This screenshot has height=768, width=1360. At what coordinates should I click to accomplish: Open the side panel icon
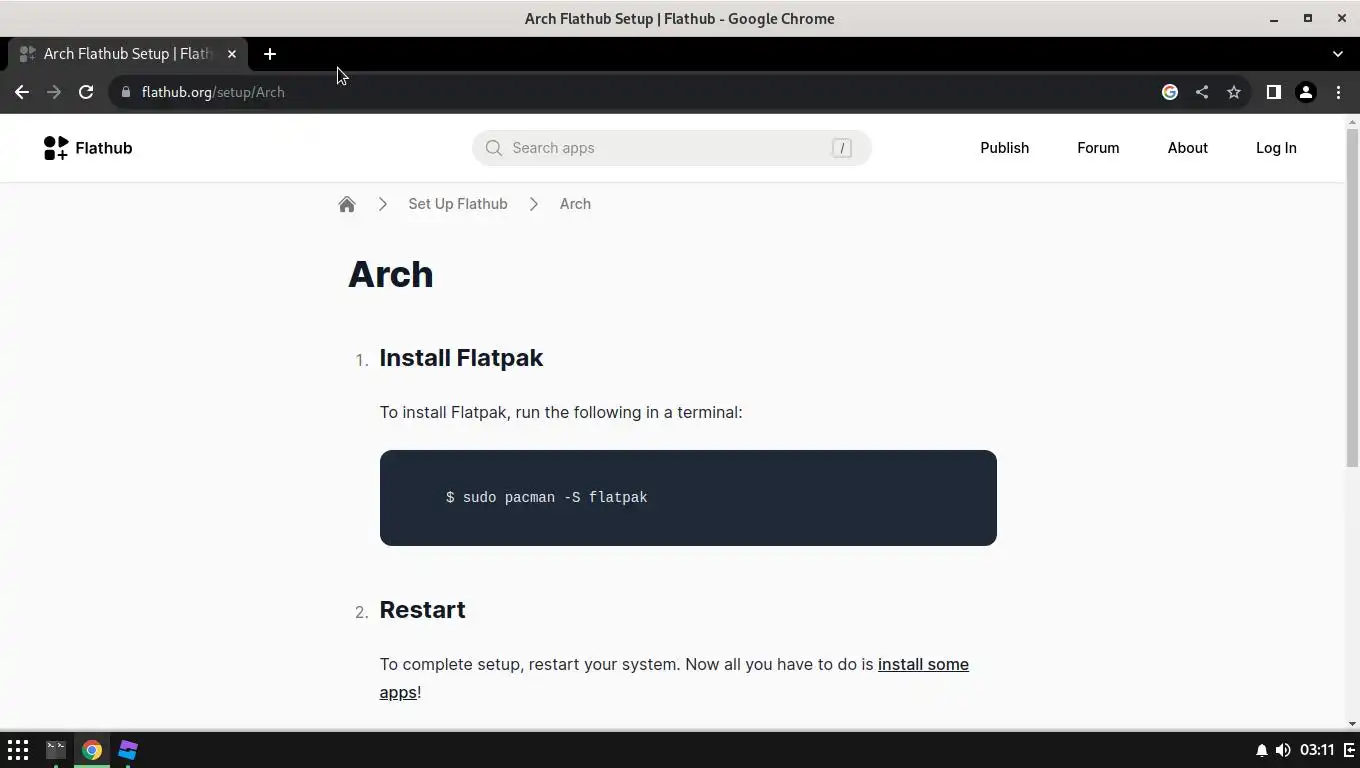click(x=1273, y=92)
